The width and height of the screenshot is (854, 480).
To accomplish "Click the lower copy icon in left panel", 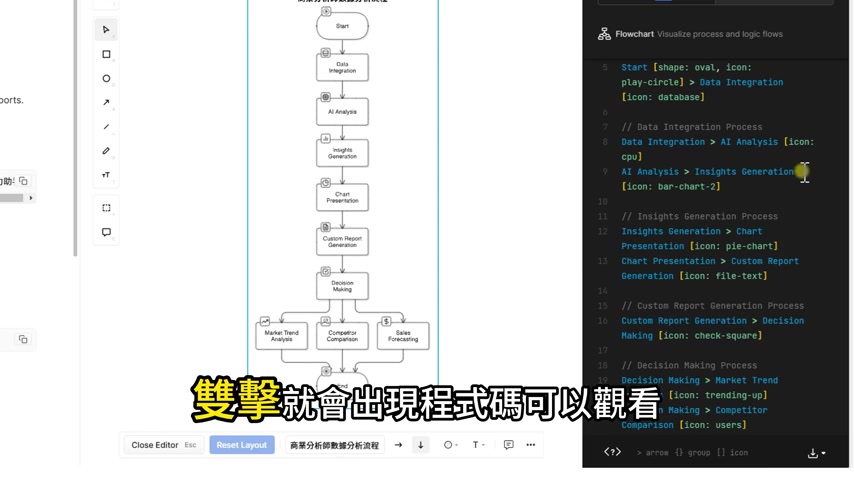I will click(23, 339).
